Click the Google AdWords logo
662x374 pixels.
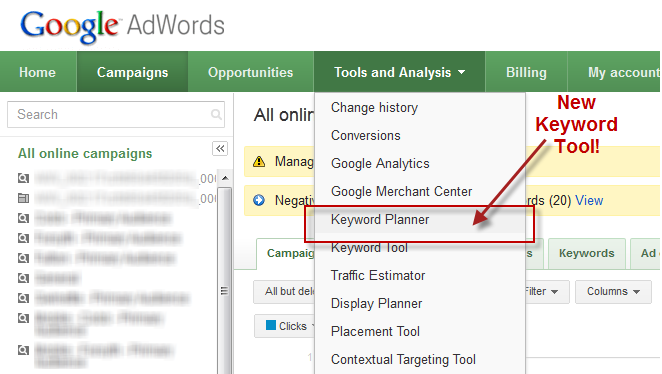coord(122,25)
